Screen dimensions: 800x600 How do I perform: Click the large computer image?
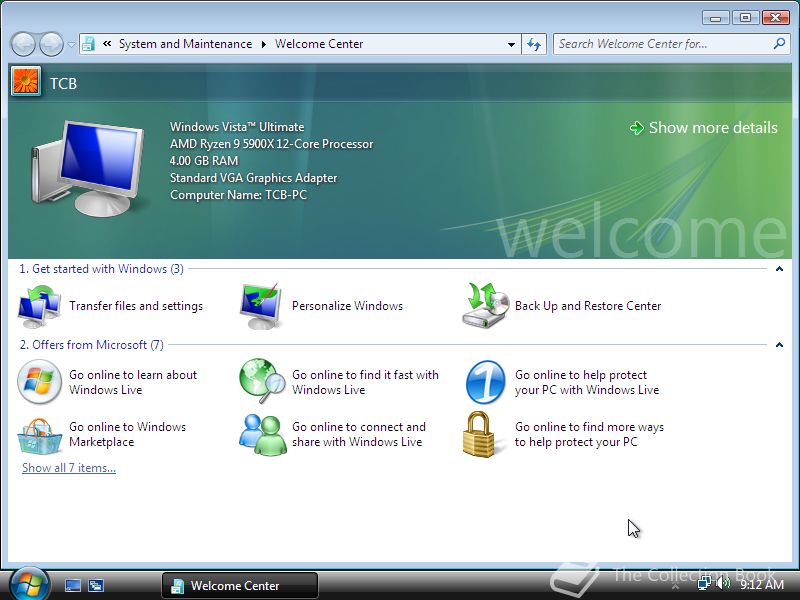tap(88, 168)
